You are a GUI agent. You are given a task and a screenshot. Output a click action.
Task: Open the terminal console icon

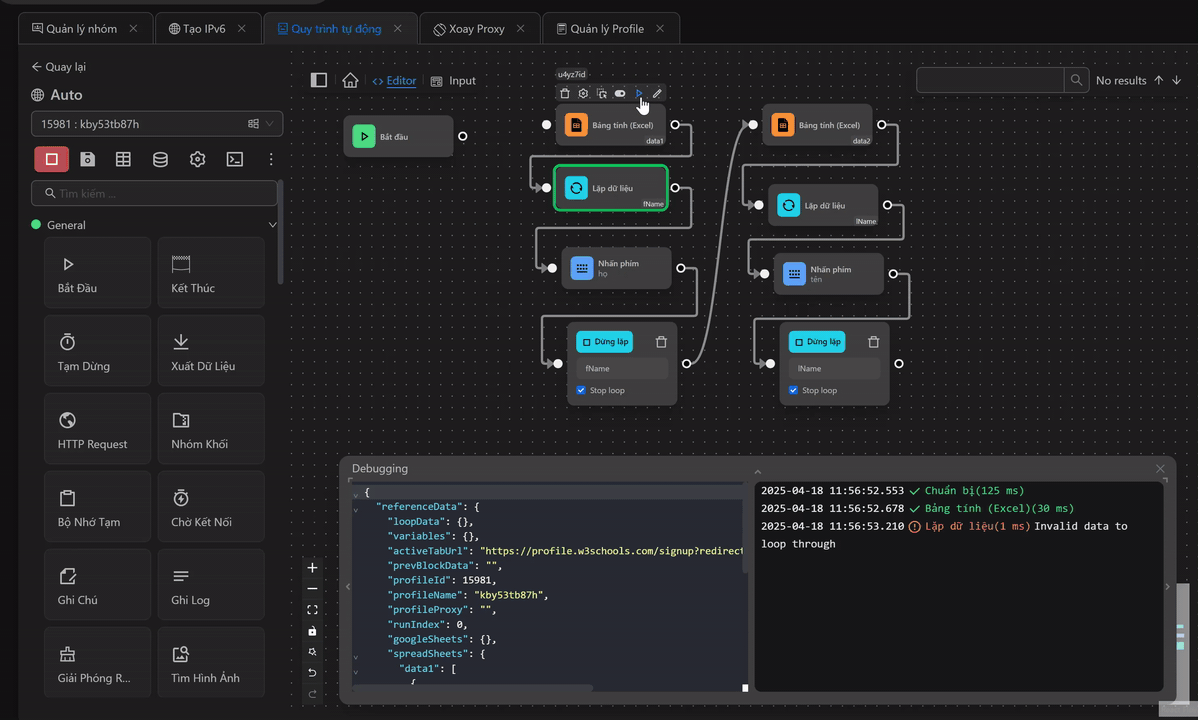point(234,159)
